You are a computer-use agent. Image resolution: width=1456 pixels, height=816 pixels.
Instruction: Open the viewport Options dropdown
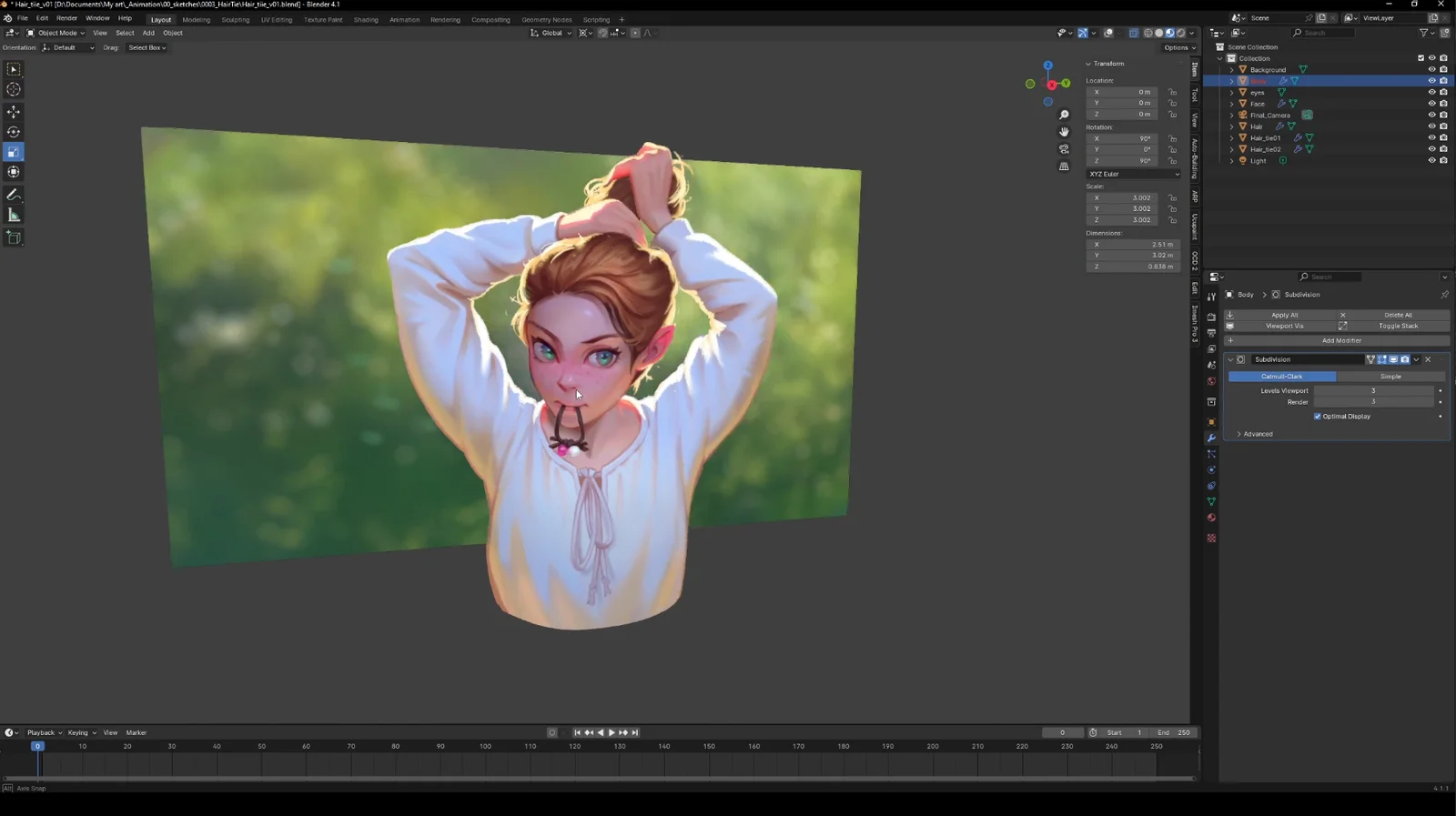pyautogui.click(x=1178, y=47)
